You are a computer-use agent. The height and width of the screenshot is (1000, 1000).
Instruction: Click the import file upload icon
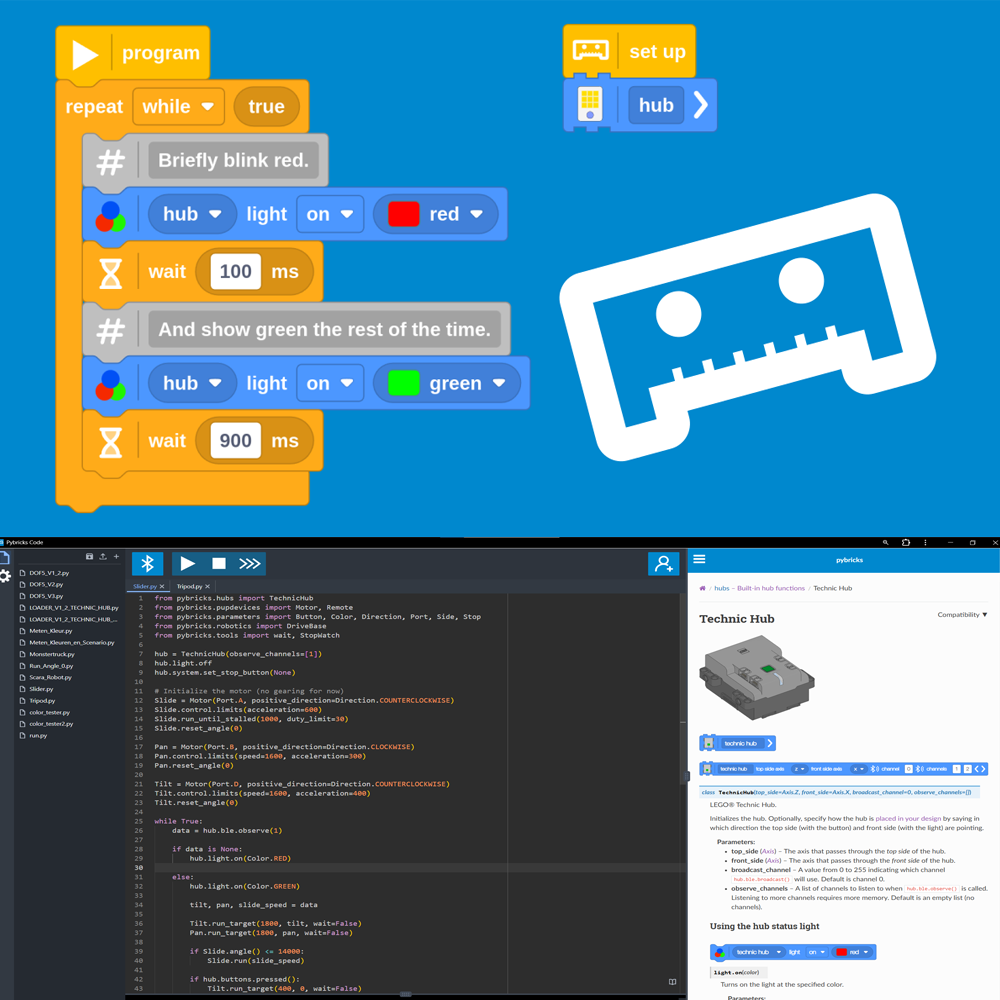pyautogui.click(x=103, y=557)
